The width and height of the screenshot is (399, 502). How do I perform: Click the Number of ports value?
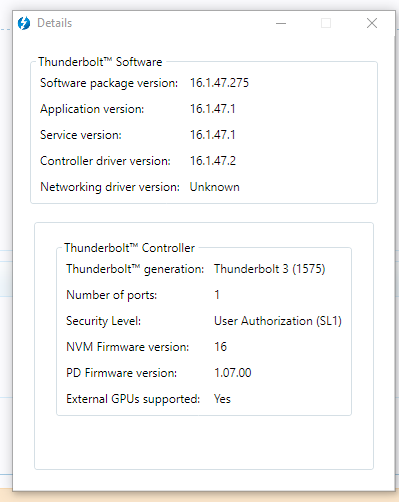pos(217,295)
